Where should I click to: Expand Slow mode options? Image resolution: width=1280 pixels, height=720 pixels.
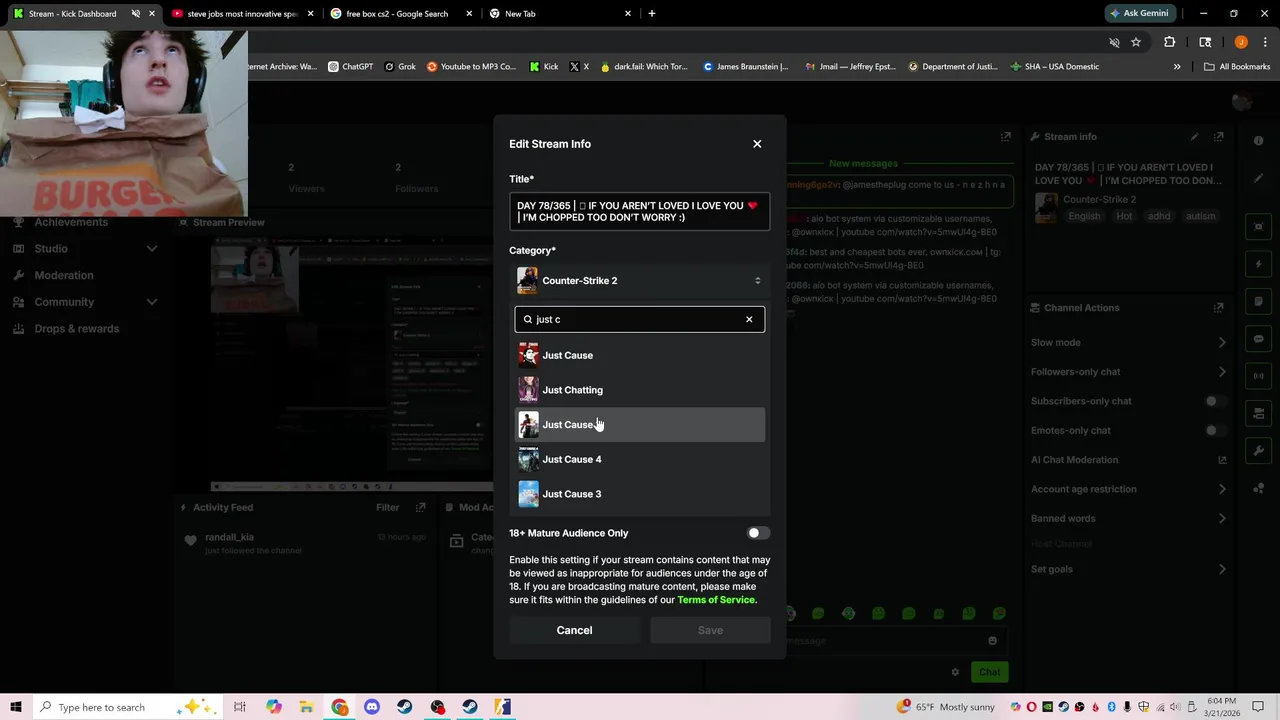click(x=1222, y=342)
